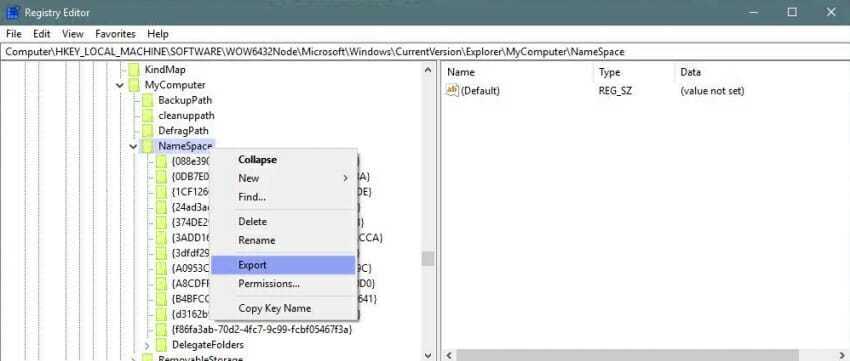Expand the DelegateFolders key
Viewport: 850px width, 361px height.
tap(147, 345)
